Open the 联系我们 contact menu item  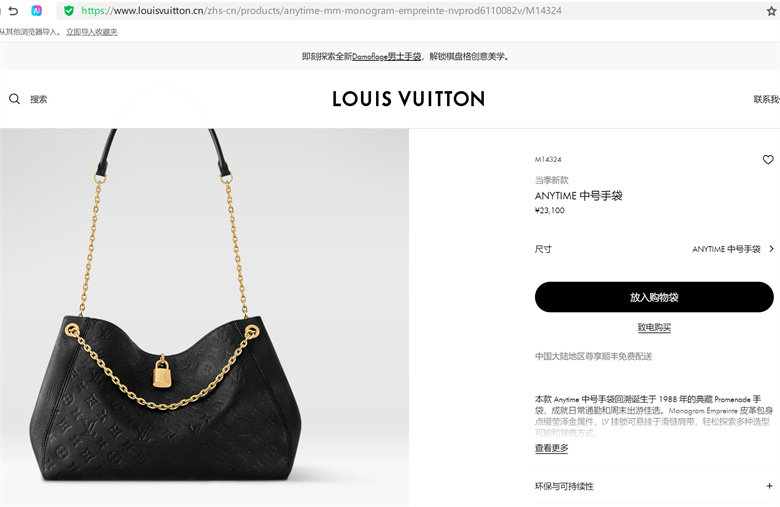[767, 99]
